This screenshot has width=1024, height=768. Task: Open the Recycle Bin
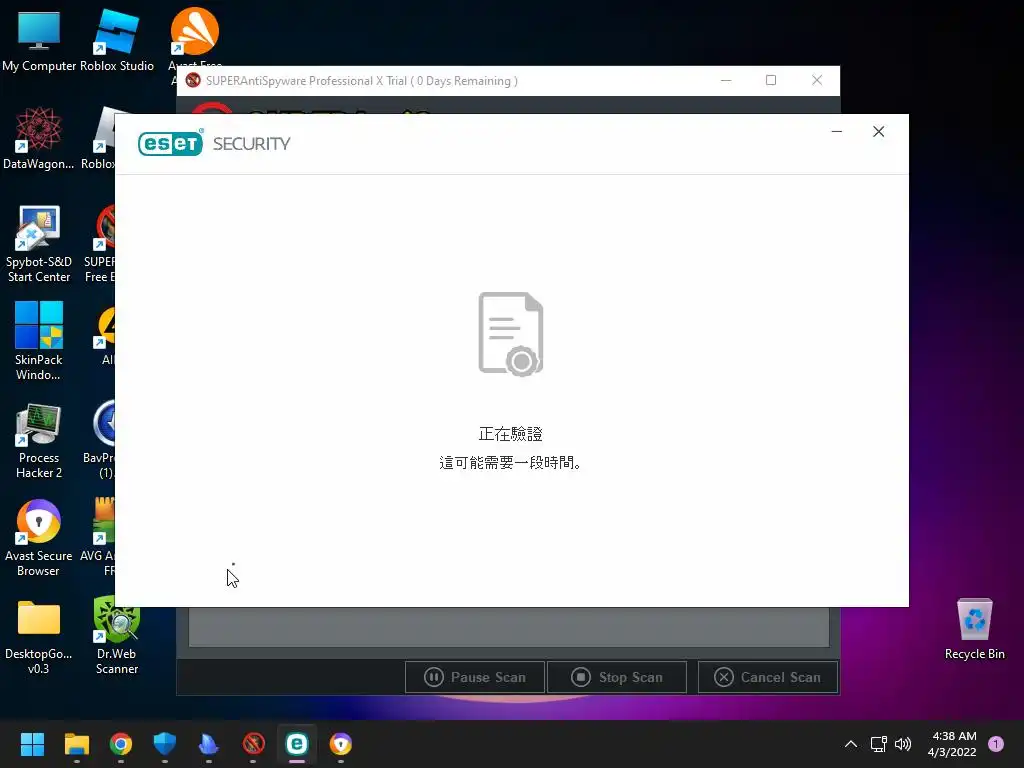[974, 630]
